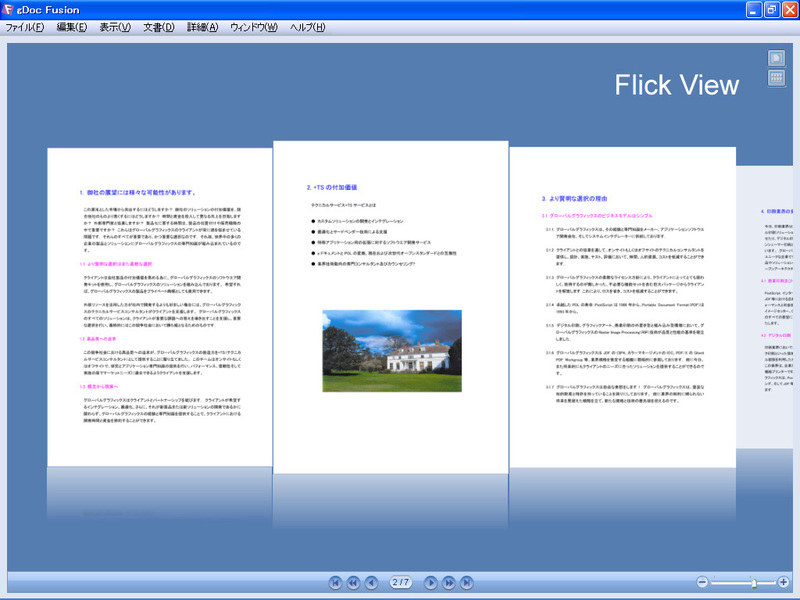Viewport: 800px width, 600px height.
Task: Close the eDoc Fusion window
Action: tap(789, 10)
